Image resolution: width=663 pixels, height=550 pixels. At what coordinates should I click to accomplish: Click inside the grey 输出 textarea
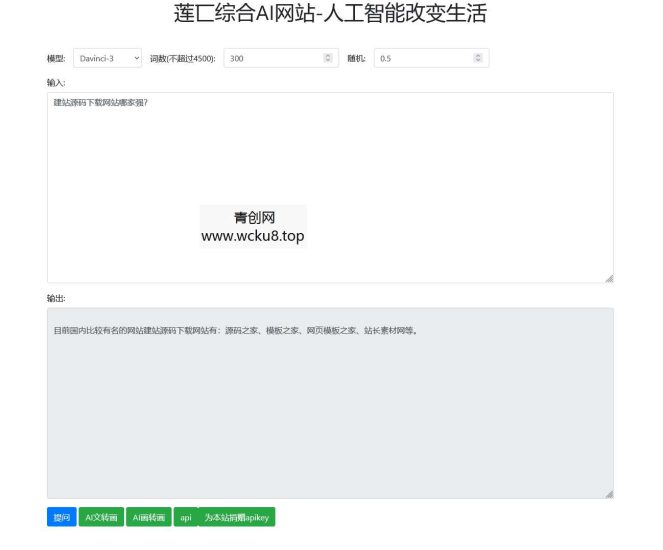click(x=330, y=403)
